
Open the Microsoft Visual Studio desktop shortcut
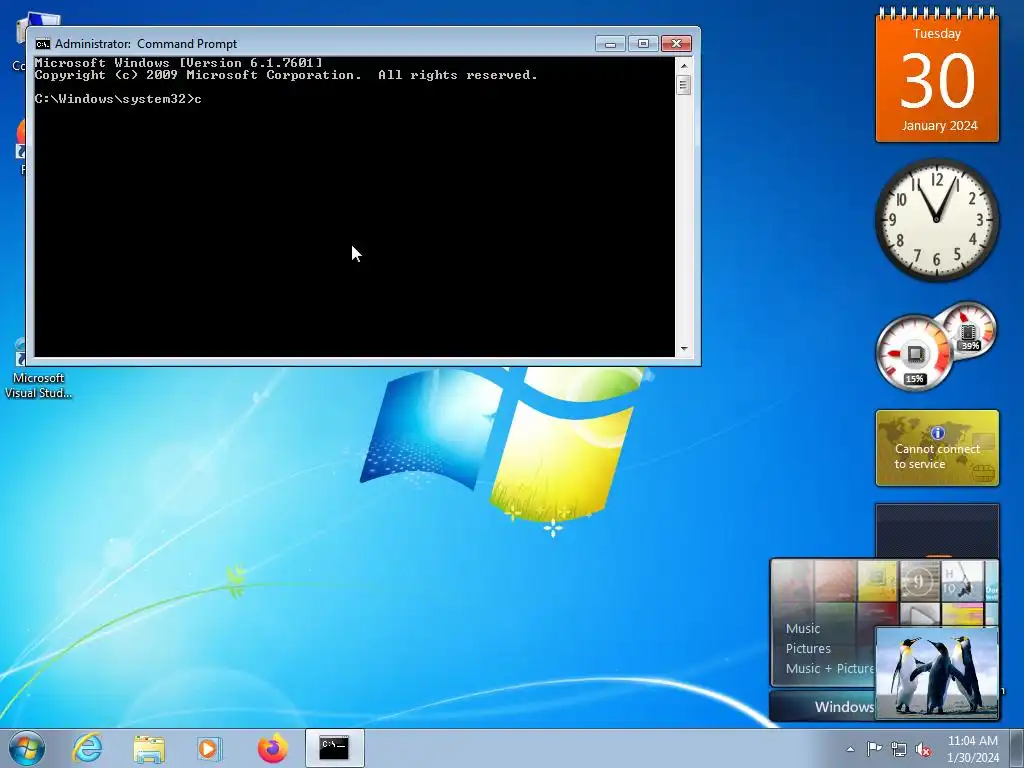[x=38, y=370]
